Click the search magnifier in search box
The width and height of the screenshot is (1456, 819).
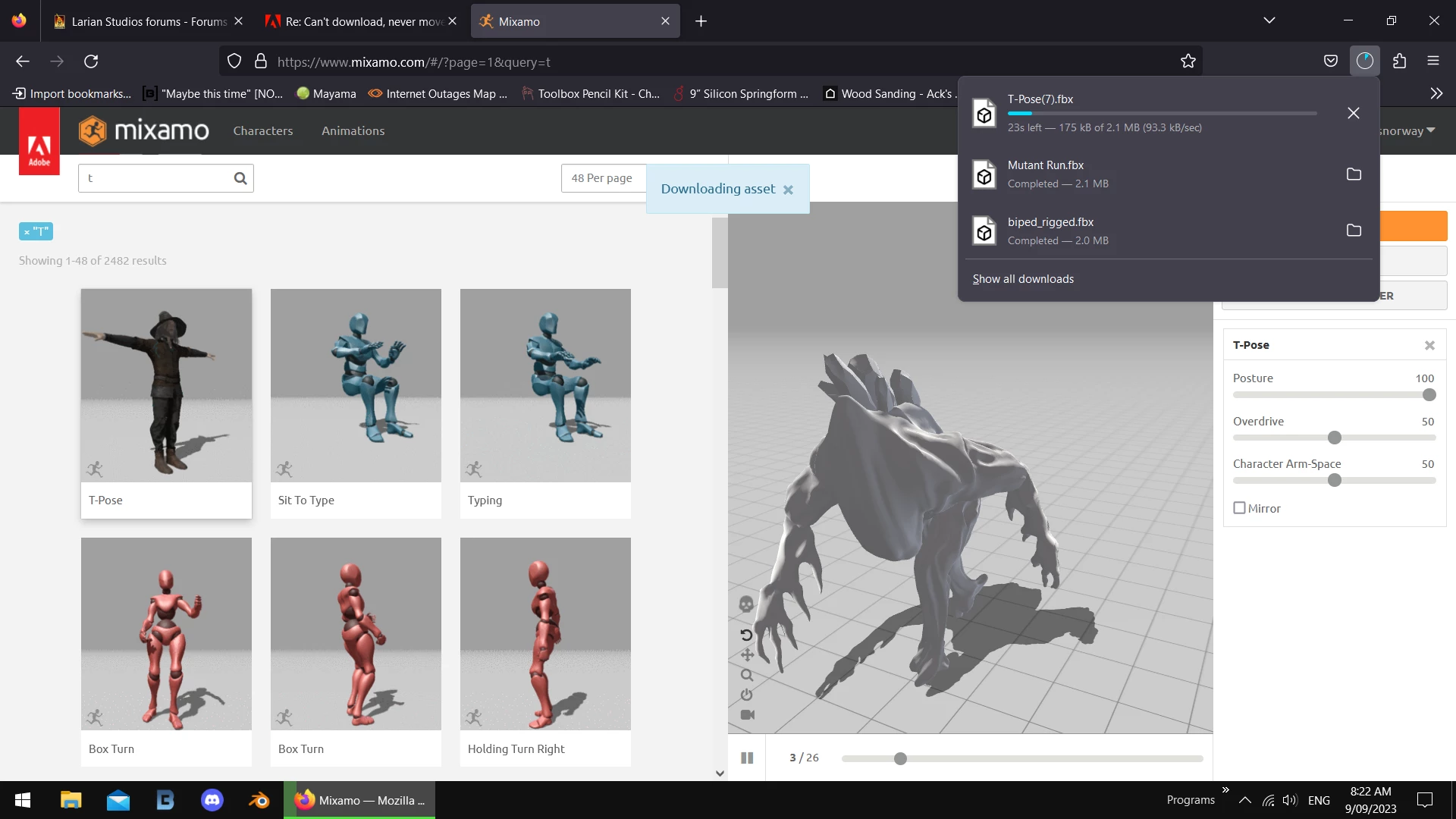(240, 178)
